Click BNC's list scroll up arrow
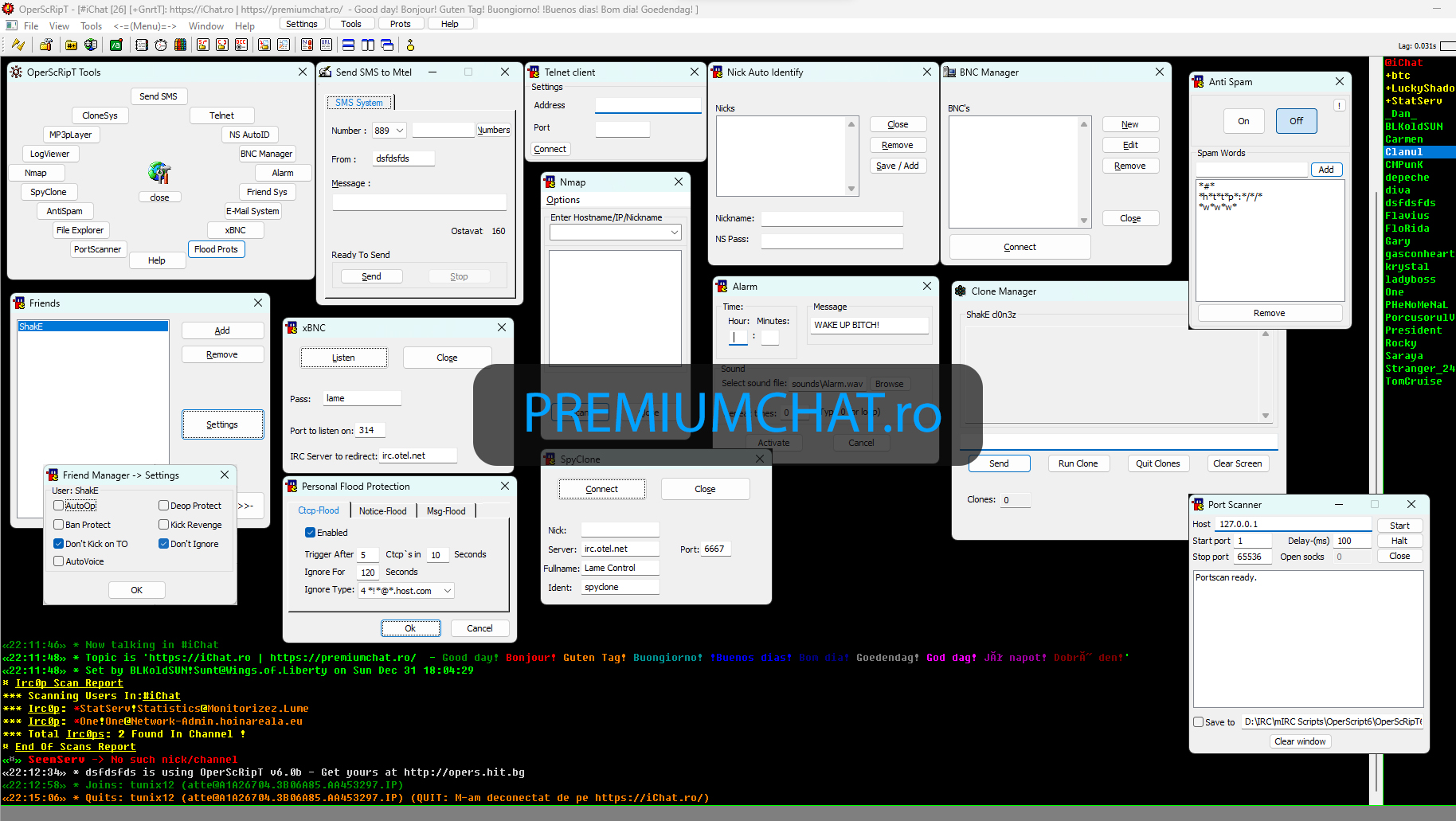This screenshot has width=1456, height=821. [x=1084, y=123]
